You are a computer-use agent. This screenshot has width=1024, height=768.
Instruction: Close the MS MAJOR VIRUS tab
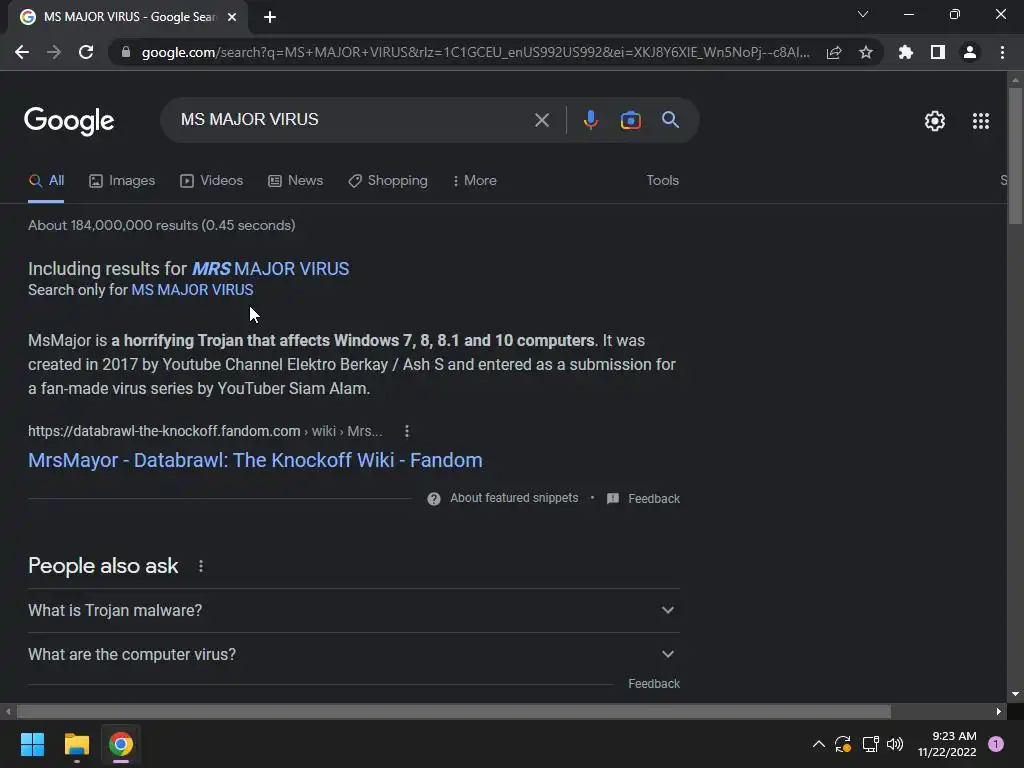(x=232, y=17)
